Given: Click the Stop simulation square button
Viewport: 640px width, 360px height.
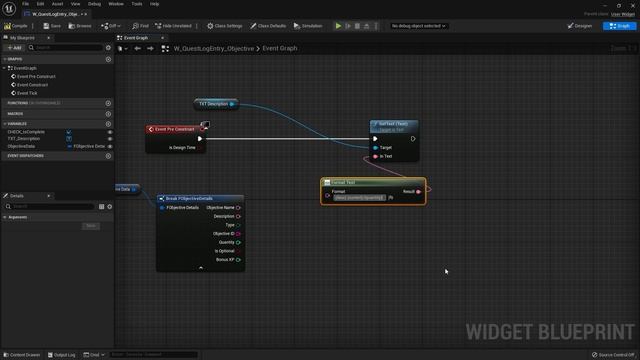Looking at the screenshot, I should tap(357, 26).
